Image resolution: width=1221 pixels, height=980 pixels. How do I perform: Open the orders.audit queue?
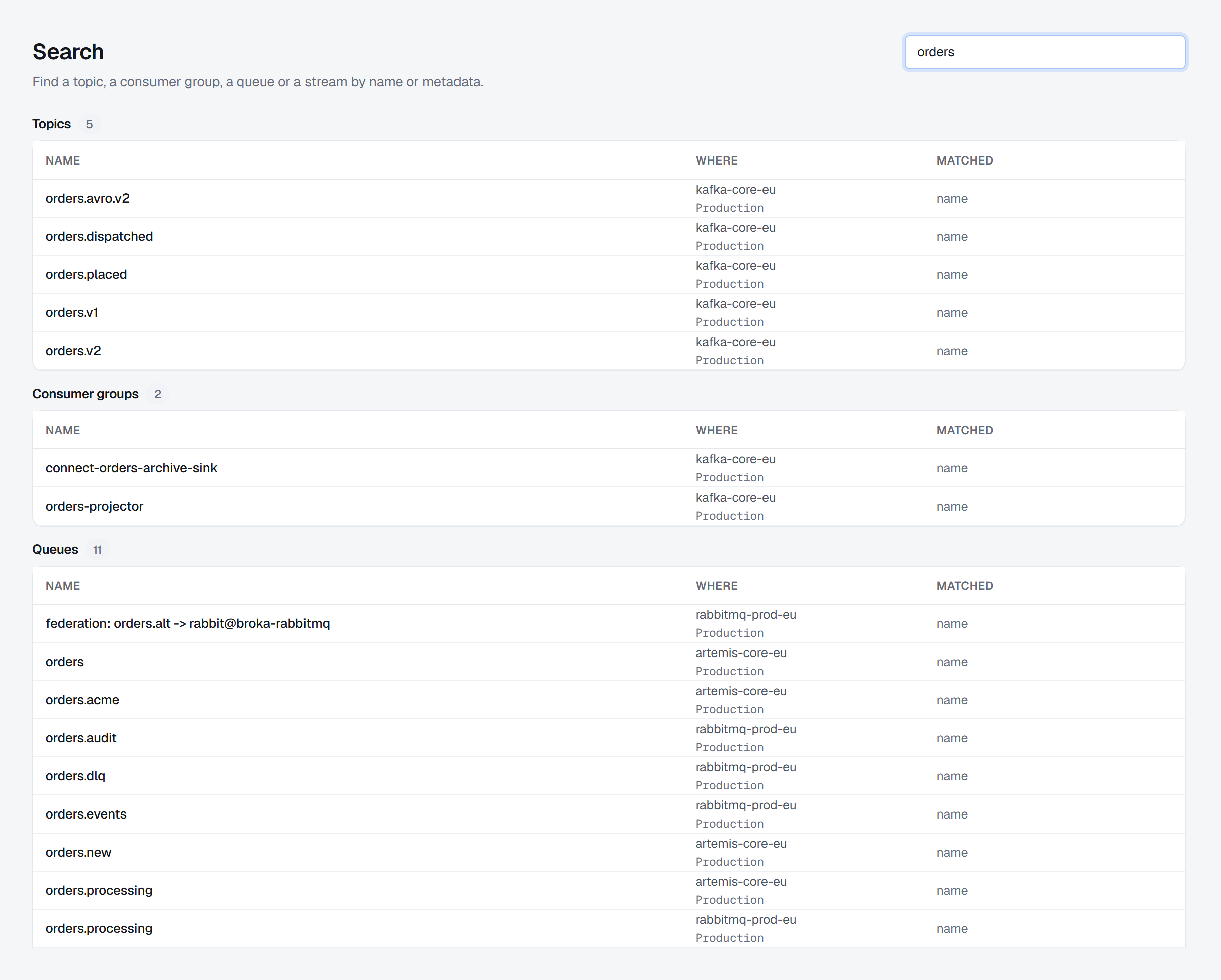[x=609, y=738]
